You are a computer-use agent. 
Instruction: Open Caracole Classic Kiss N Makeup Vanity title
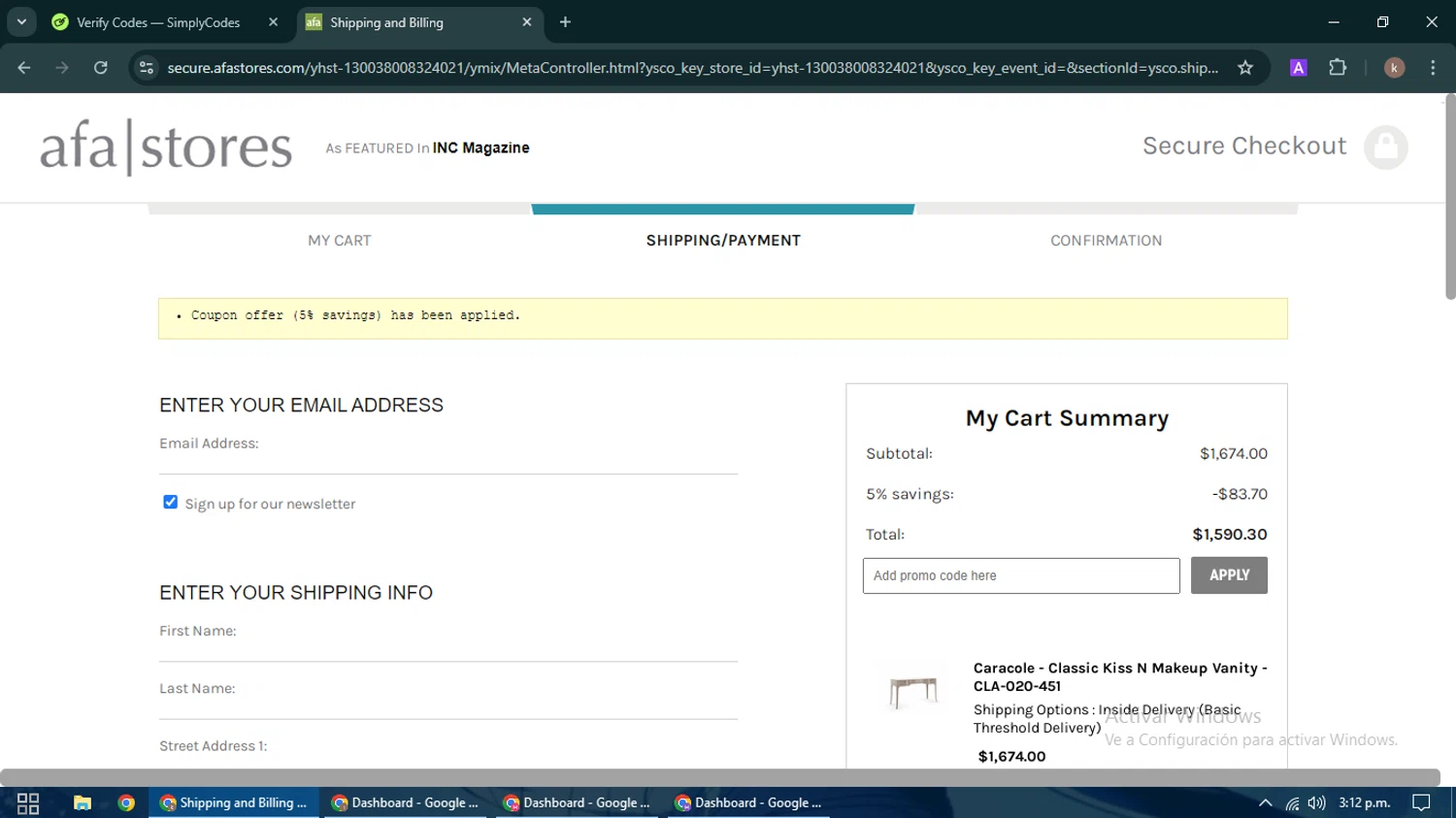pos(1120,676)
